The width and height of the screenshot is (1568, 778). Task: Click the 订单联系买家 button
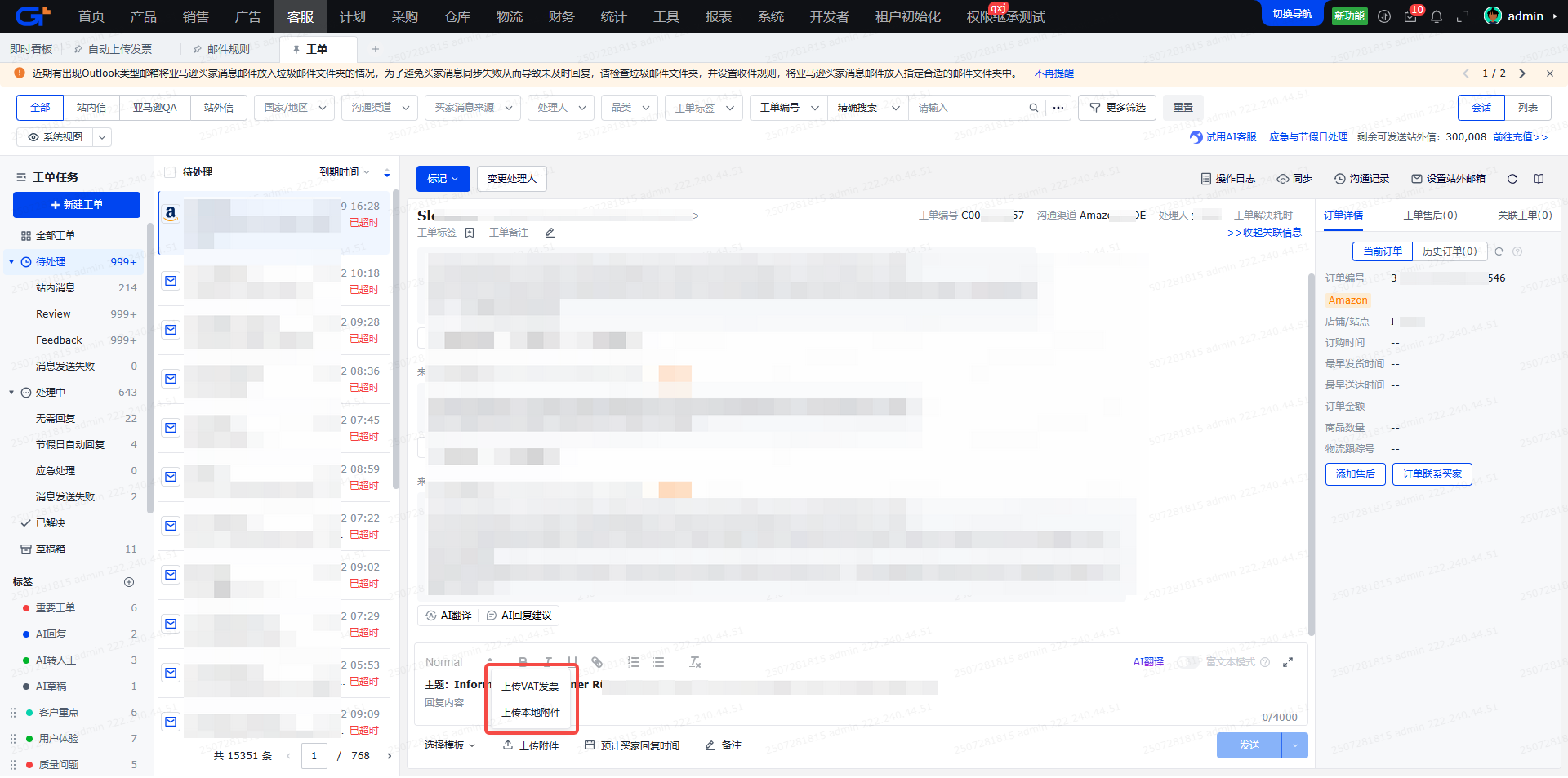point(1432,474)
